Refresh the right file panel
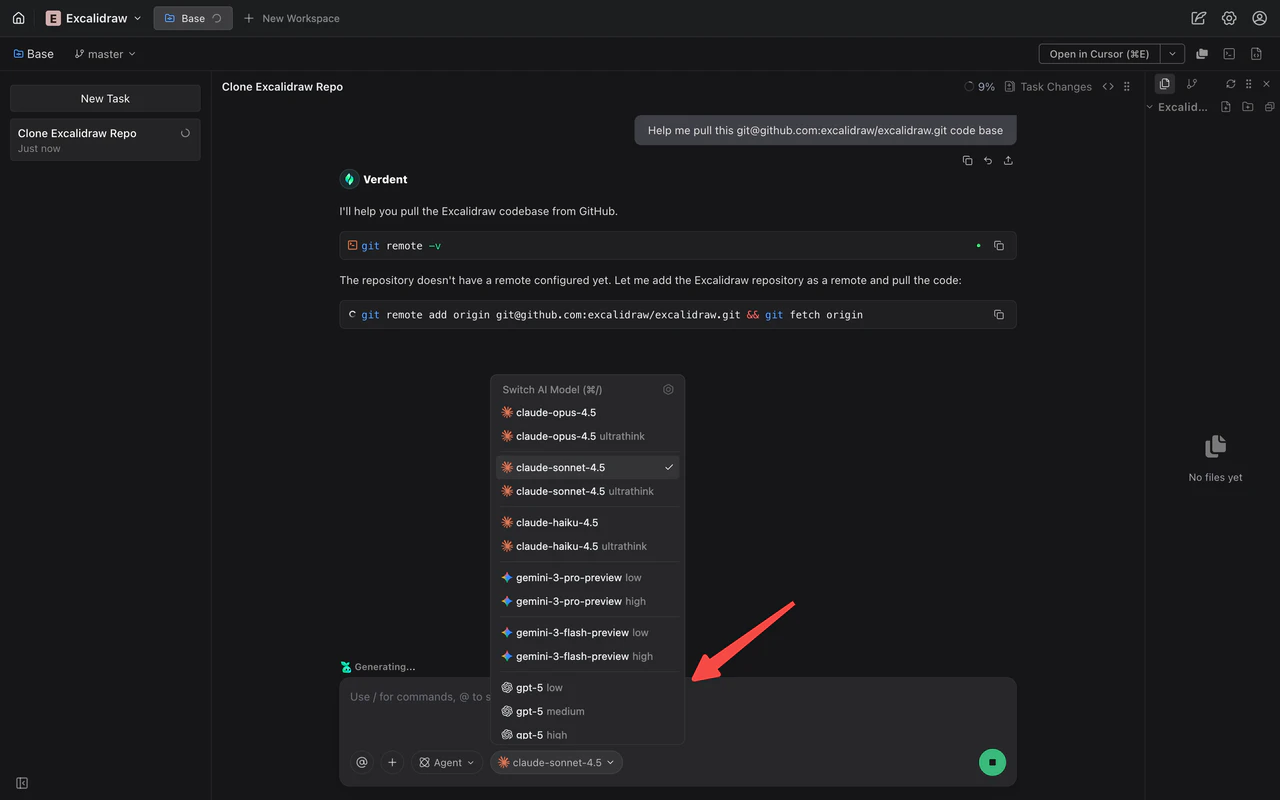 1231,84
